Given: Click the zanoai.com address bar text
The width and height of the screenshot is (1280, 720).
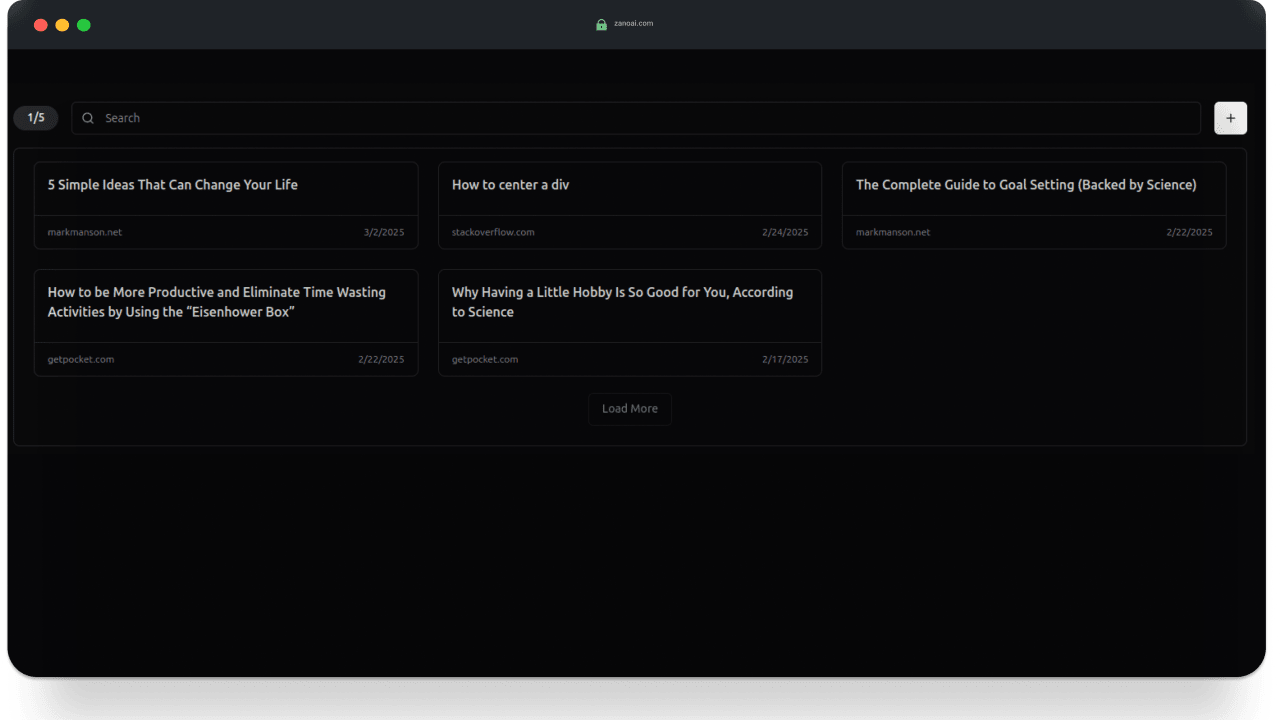Looking at the screenshot, I should pyautogui.click(x=633, y=24).
